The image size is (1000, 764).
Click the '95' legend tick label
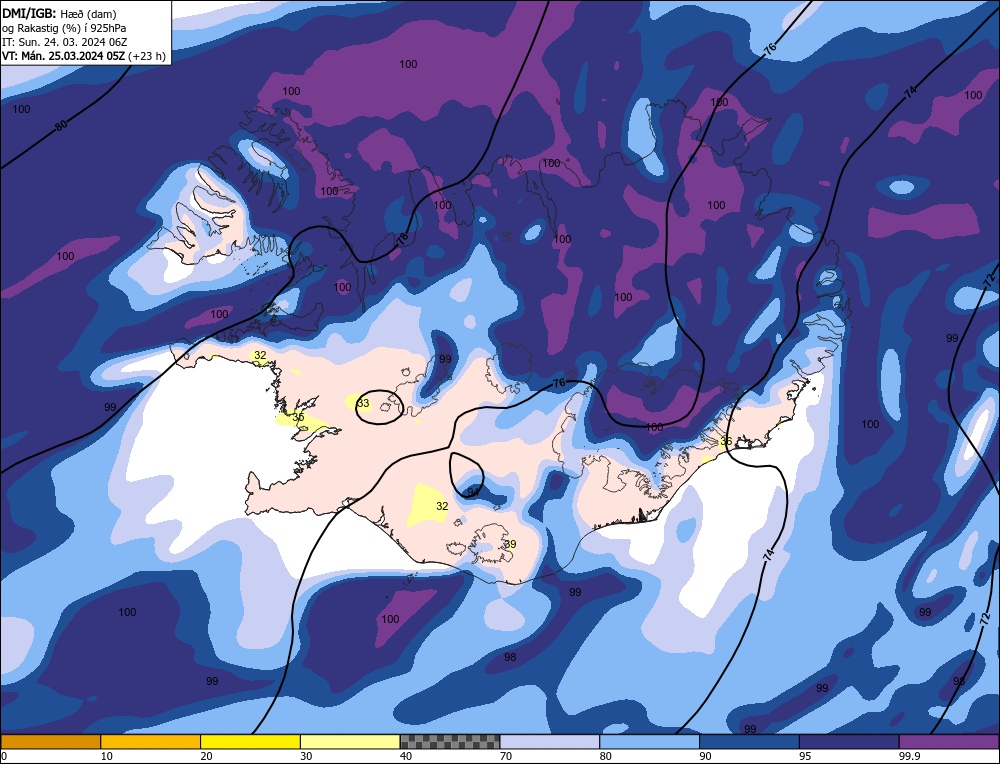pyautogui.click(x=804, y=756)
